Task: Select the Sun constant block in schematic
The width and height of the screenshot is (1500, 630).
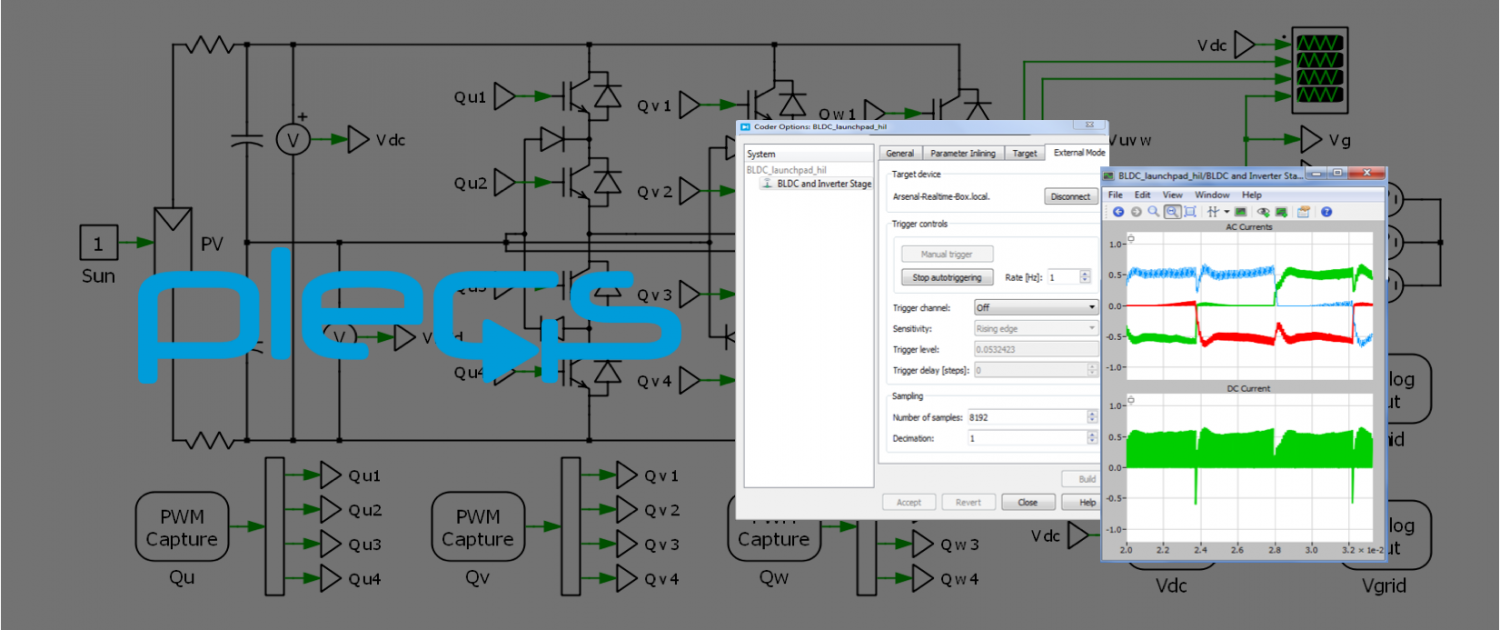Action: click(98, 242)
